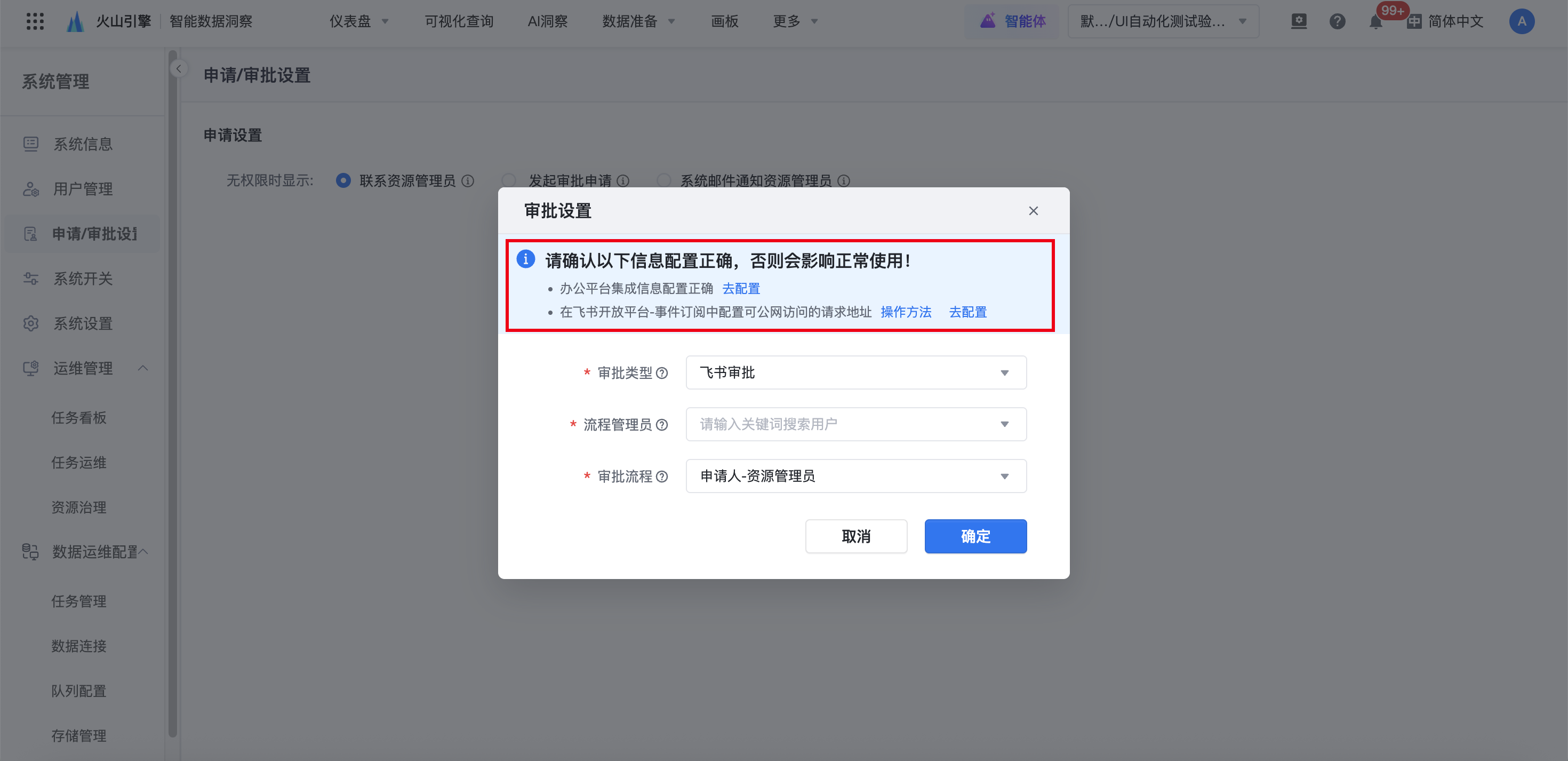Click info icon next to 审批类型
The height and width of the screenshot is (761, 1568).
[662, 373]
